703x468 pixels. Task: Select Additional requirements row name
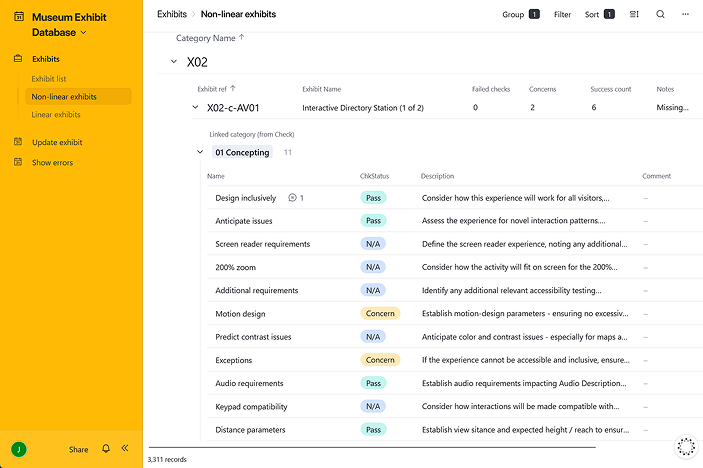tap(256, 290)
